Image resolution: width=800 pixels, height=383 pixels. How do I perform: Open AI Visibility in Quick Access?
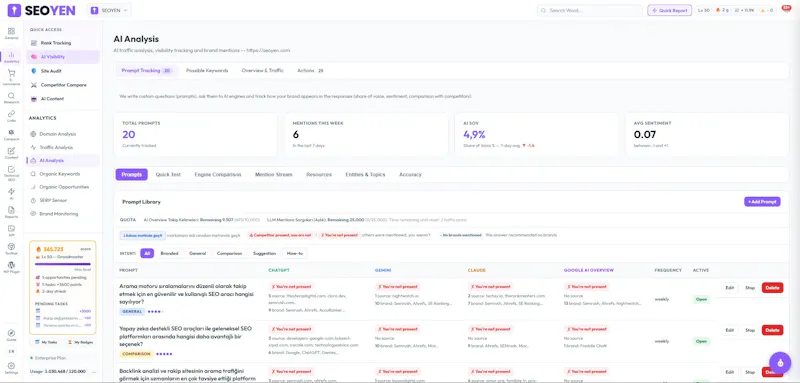[63, 57]
